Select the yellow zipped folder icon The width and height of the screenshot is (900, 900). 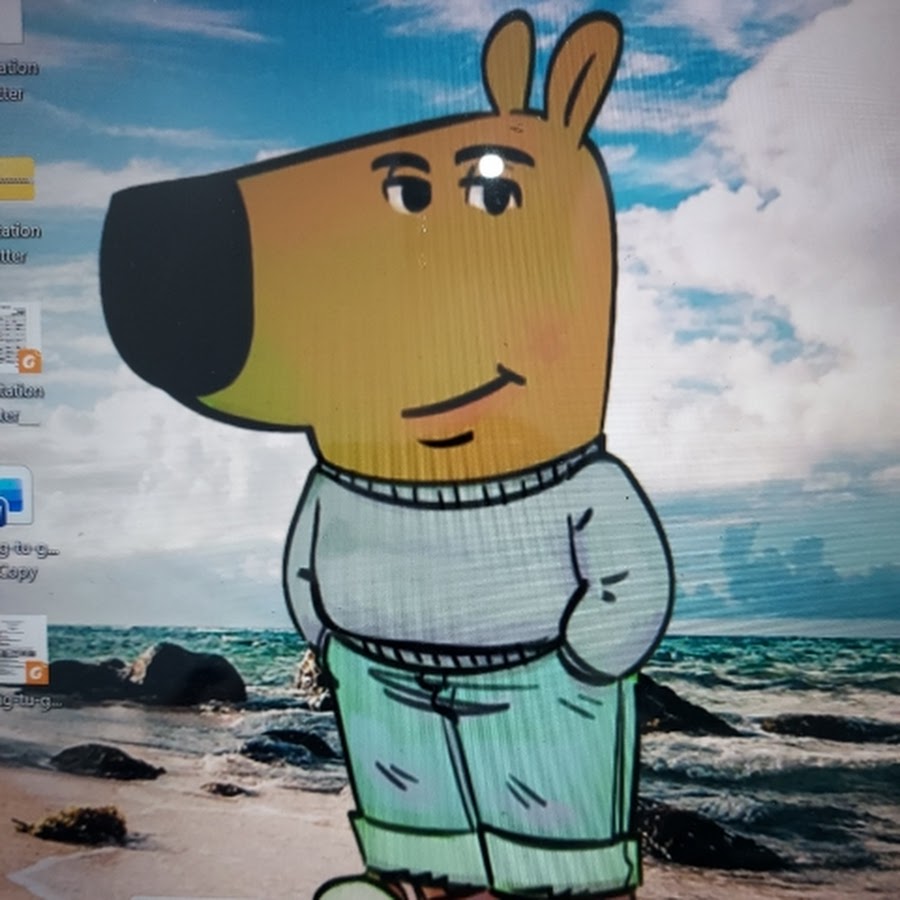click(x=17, y=179)
